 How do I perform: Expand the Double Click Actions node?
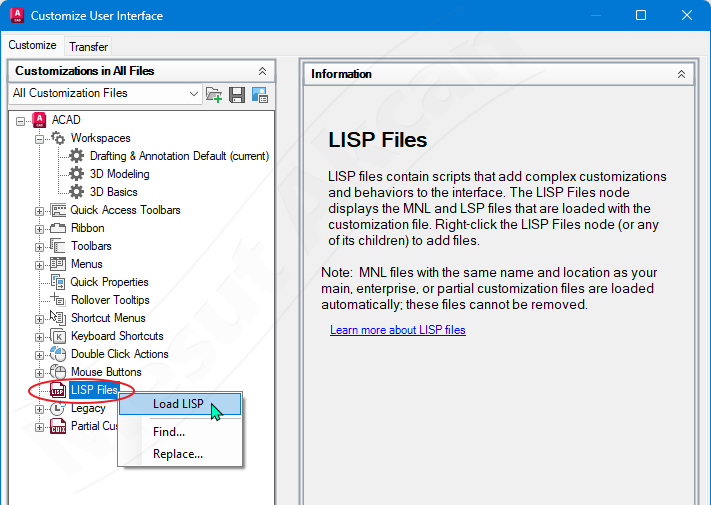pos(39,355)
